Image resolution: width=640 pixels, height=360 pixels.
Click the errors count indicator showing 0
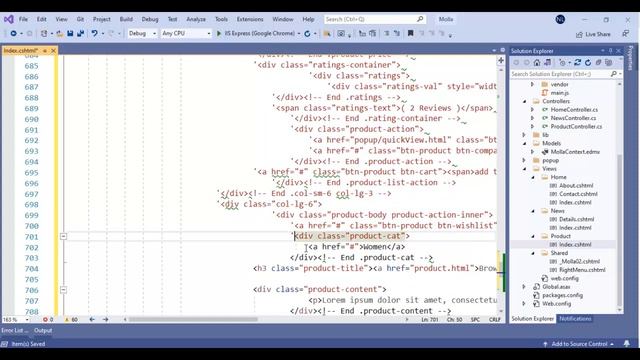pos(48,320)
